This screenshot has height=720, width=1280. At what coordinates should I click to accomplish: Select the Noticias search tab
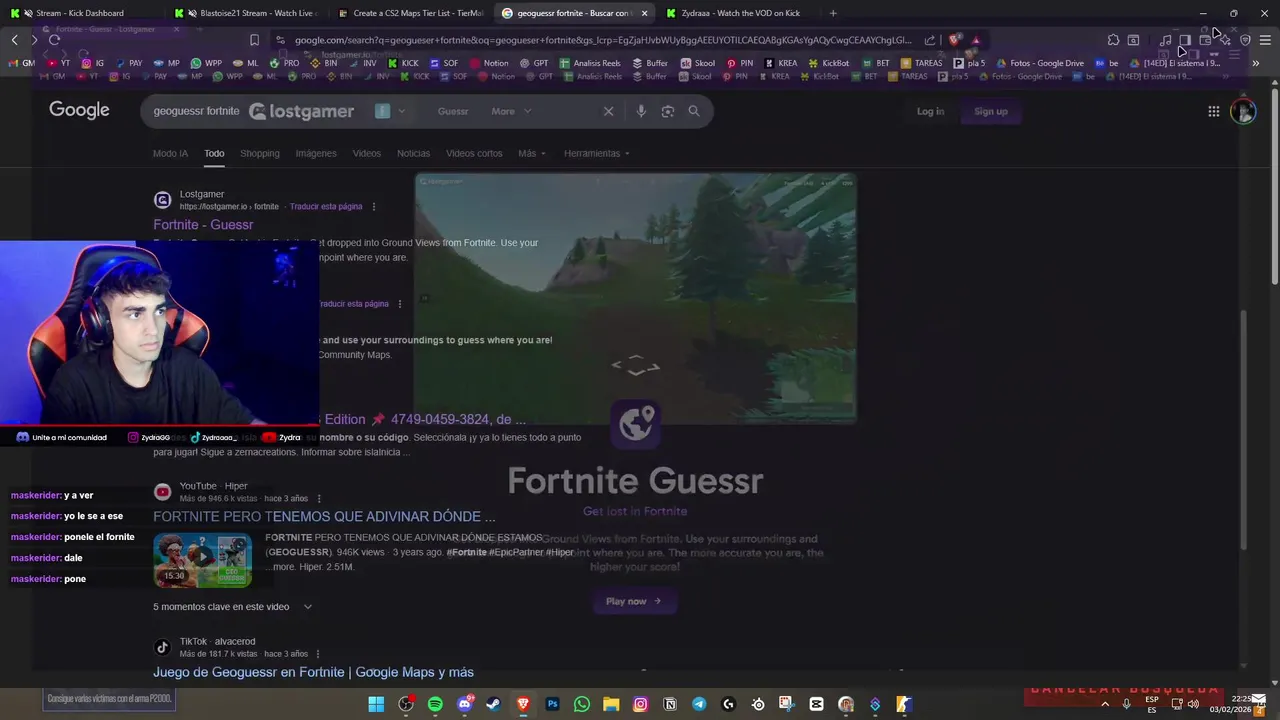(x=413, y=153)
